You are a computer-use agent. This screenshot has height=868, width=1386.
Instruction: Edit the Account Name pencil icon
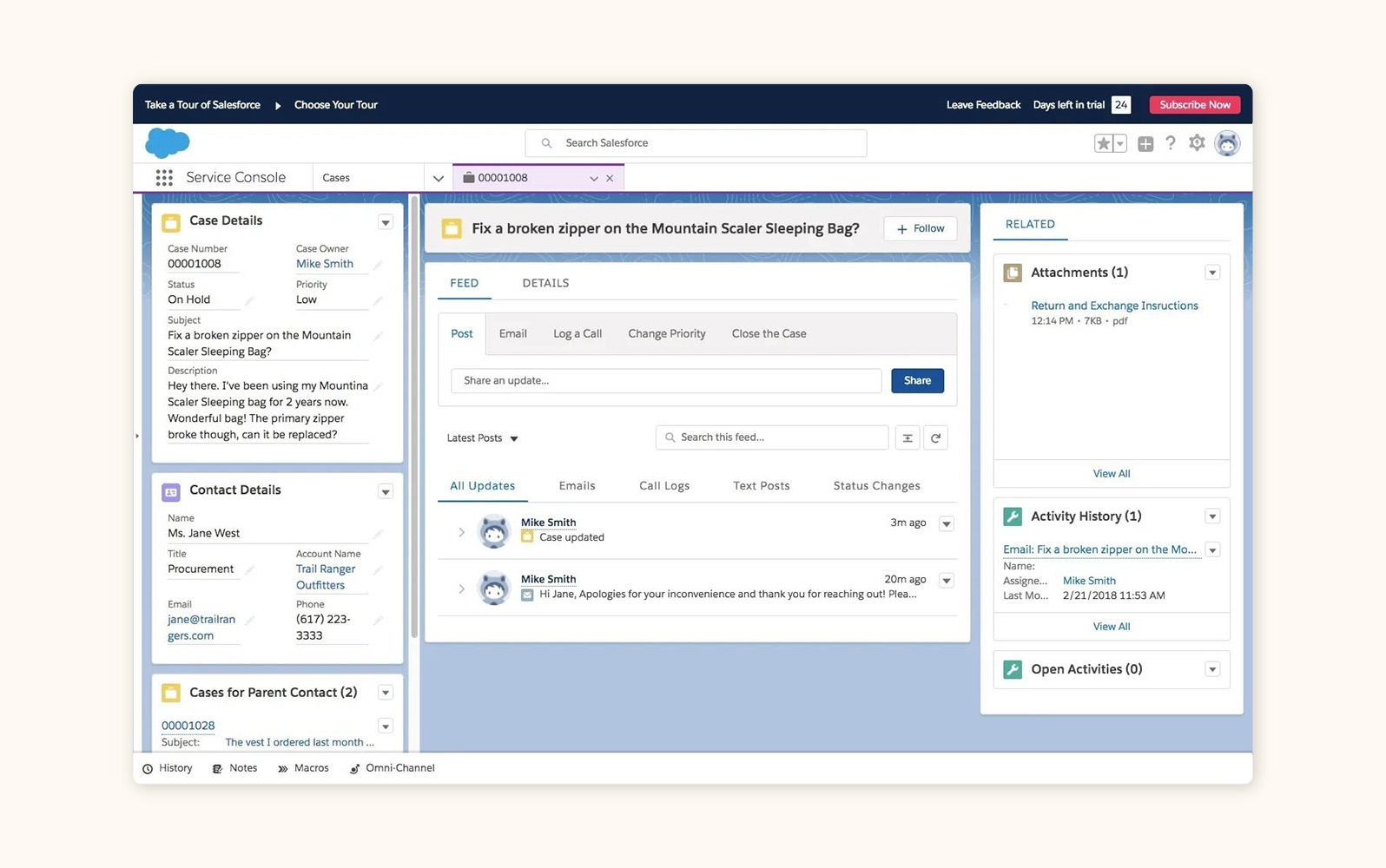tap(378, 570)
